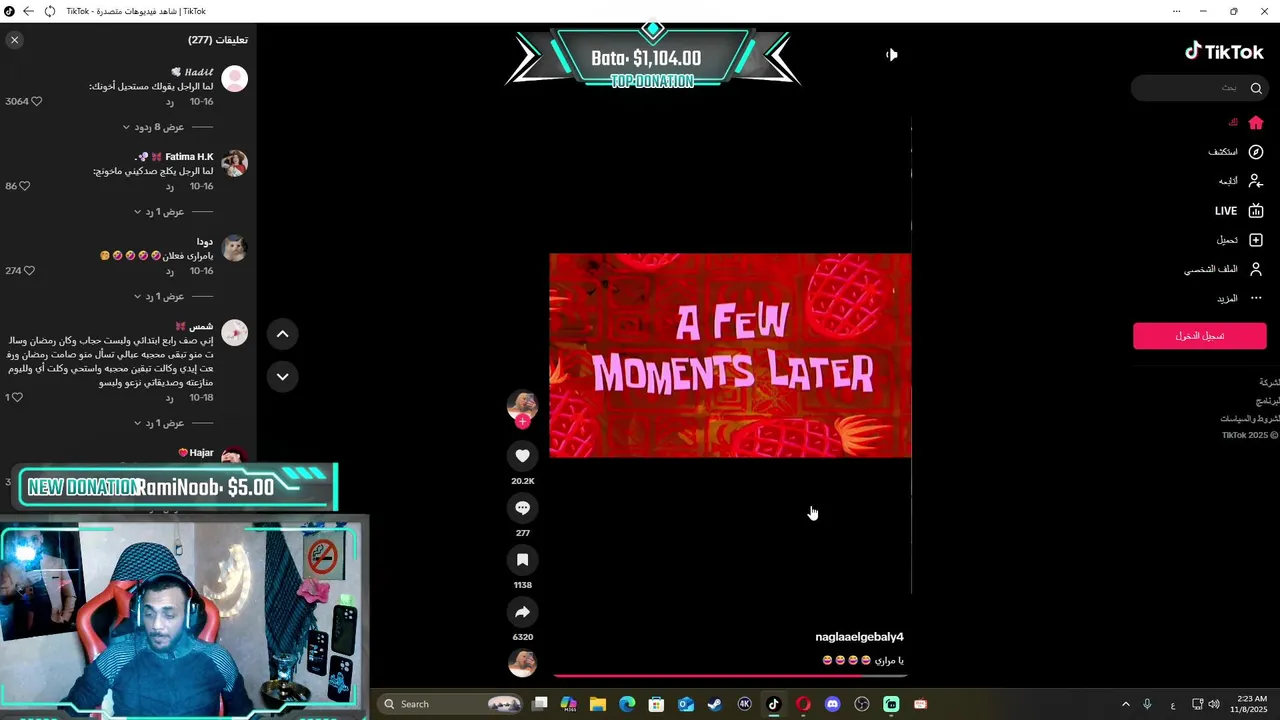This screenshot has height=720, width=1280.
Task: Launch Microsoft Edge from taskbar
Action: 627,704
